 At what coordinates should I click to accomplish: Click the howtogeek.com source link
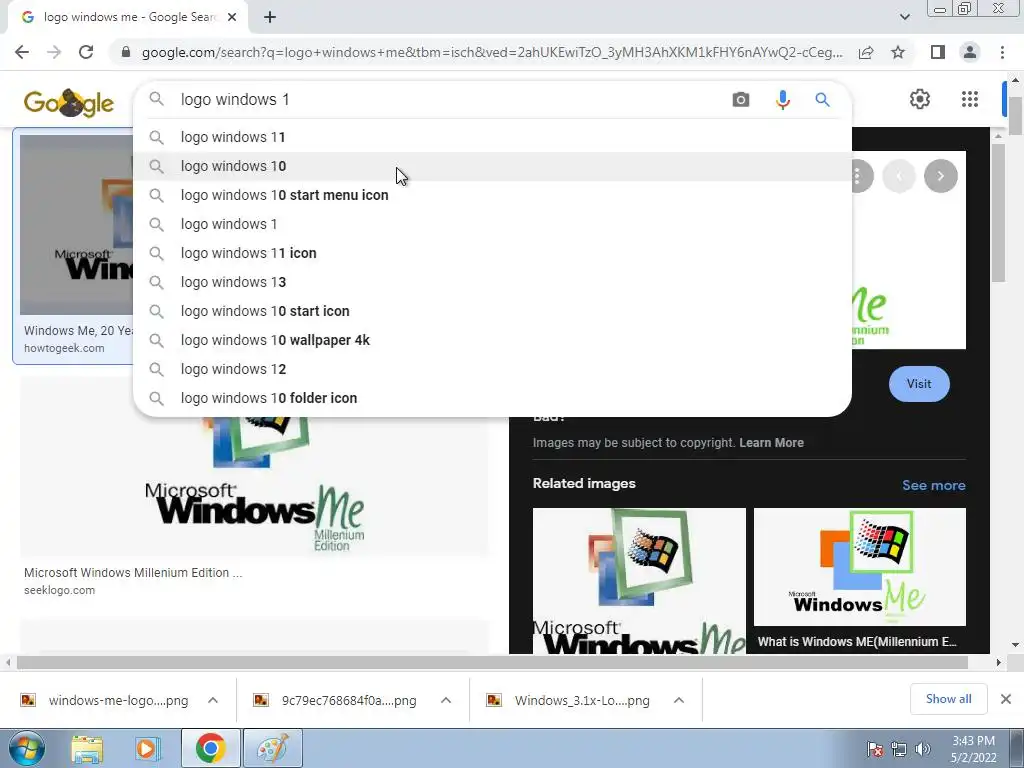[64, 348]
